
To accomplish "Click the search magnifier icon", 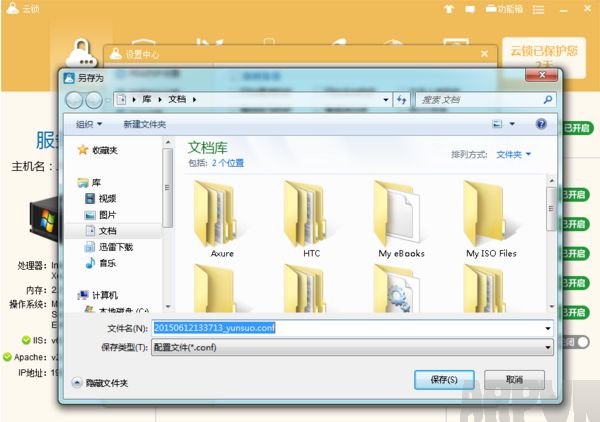I will [x=548, y=100].
